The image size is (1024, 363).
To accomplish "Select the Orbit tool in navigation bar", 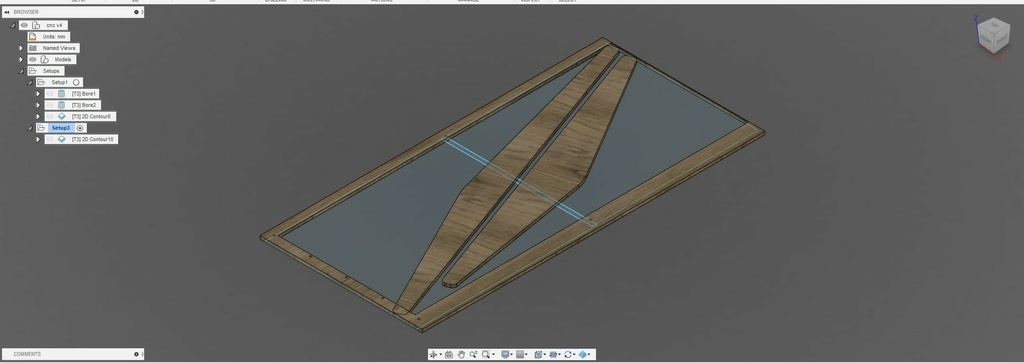I will pos(433,355).
